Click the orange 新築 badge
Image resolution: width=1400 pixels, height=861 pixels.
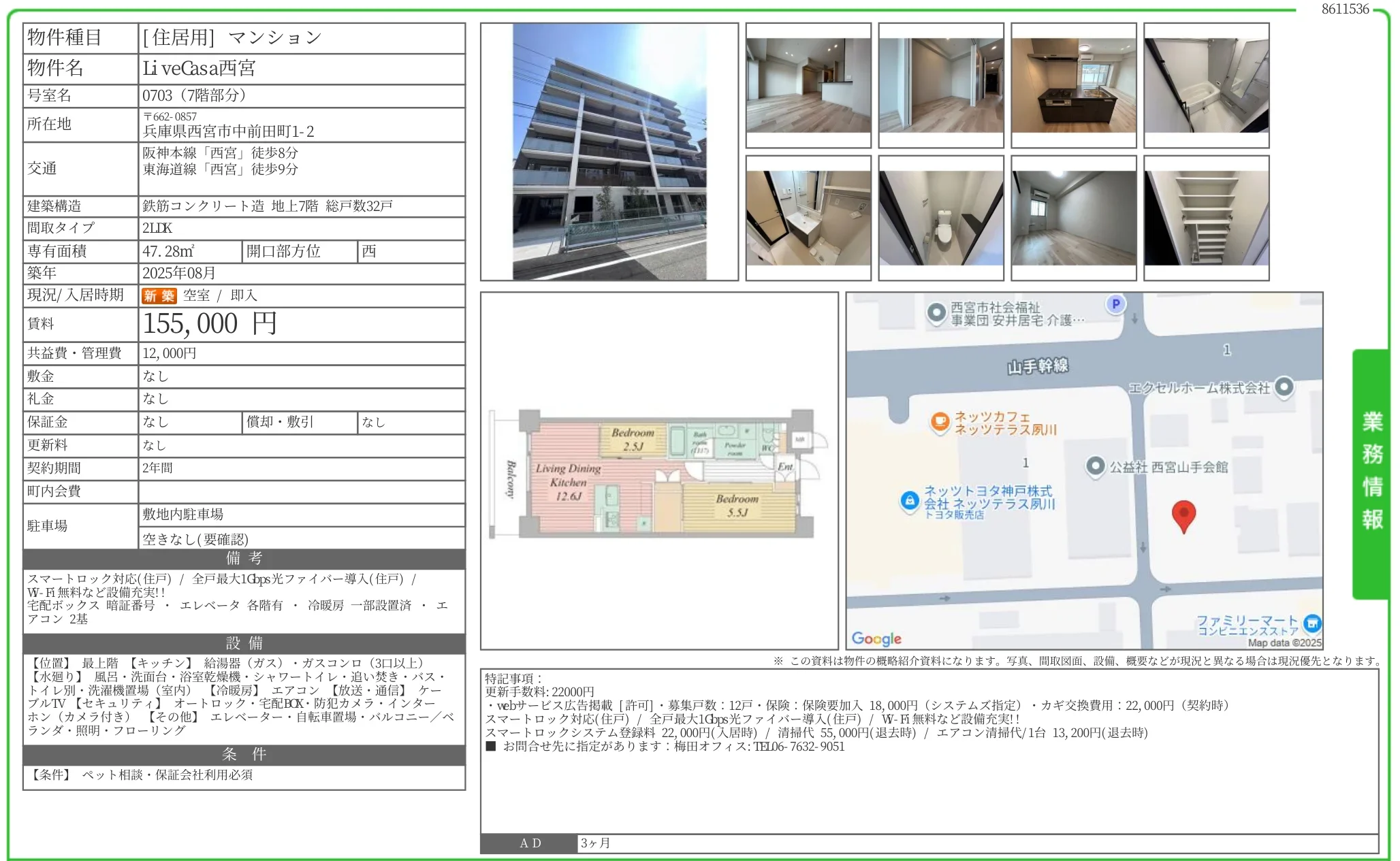pyautogui.click(x=159, y=295)
